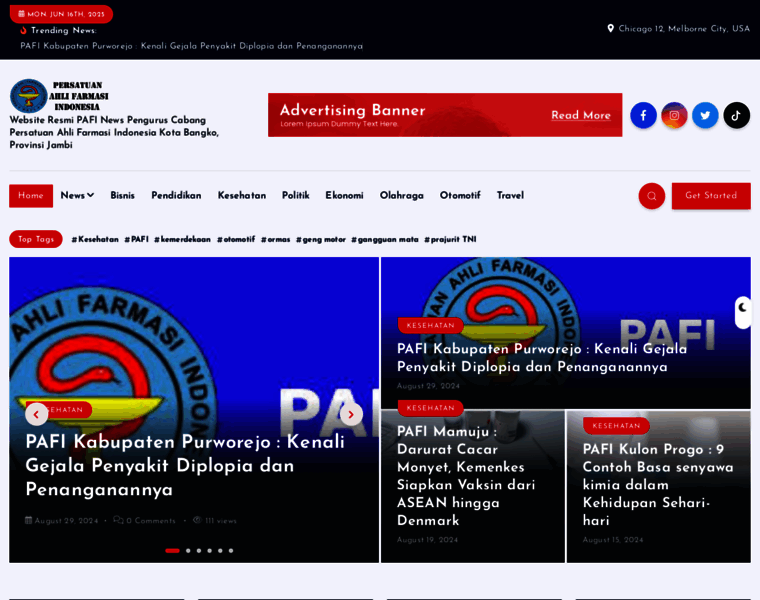Click Kesehatan badge on top-right Purworejo card
Viewport: 760px width, 600px height.
[x=430, y=325]
